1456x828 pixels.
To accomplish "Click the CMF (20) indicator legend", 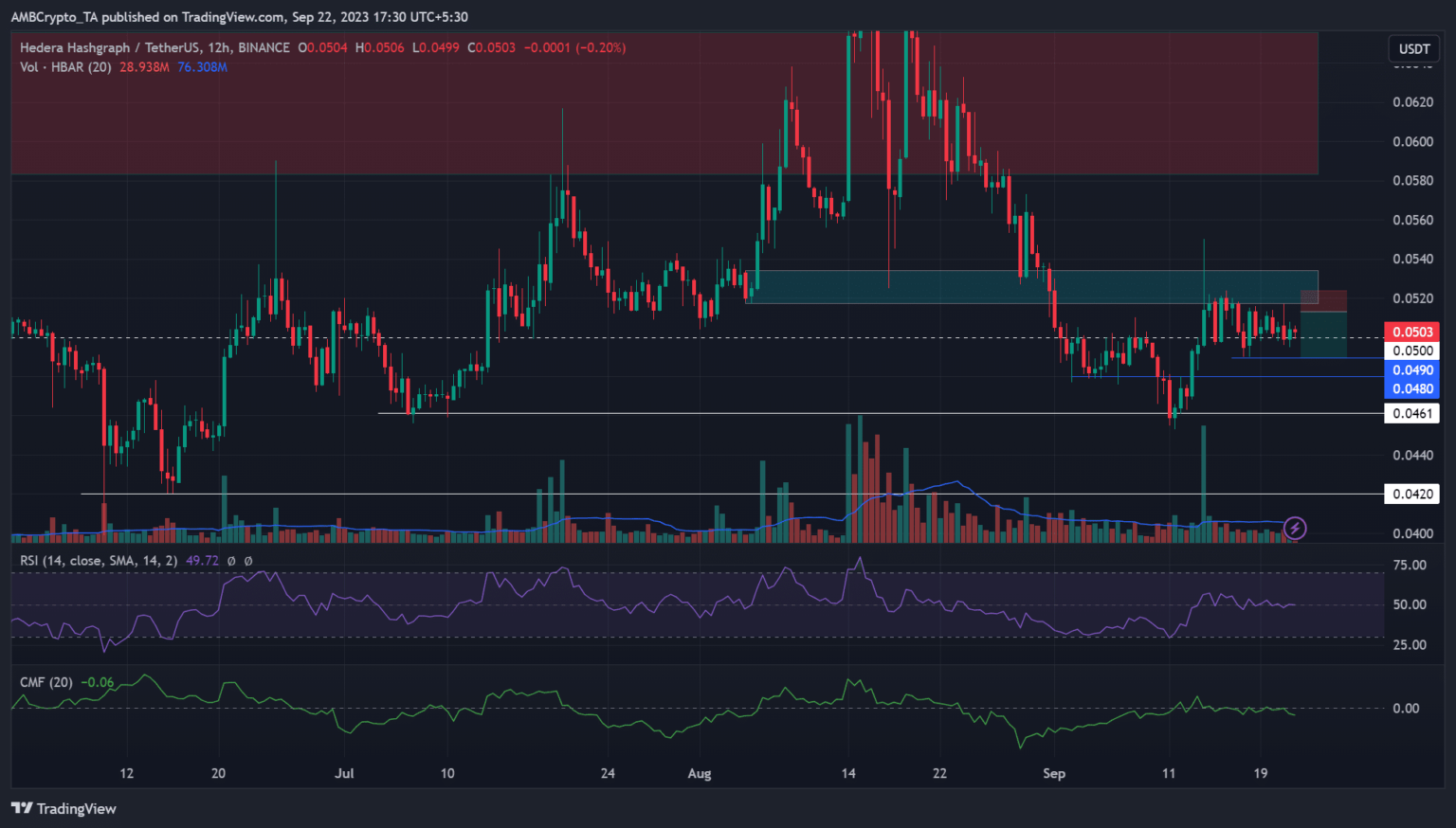I will (x=46, y=682).
